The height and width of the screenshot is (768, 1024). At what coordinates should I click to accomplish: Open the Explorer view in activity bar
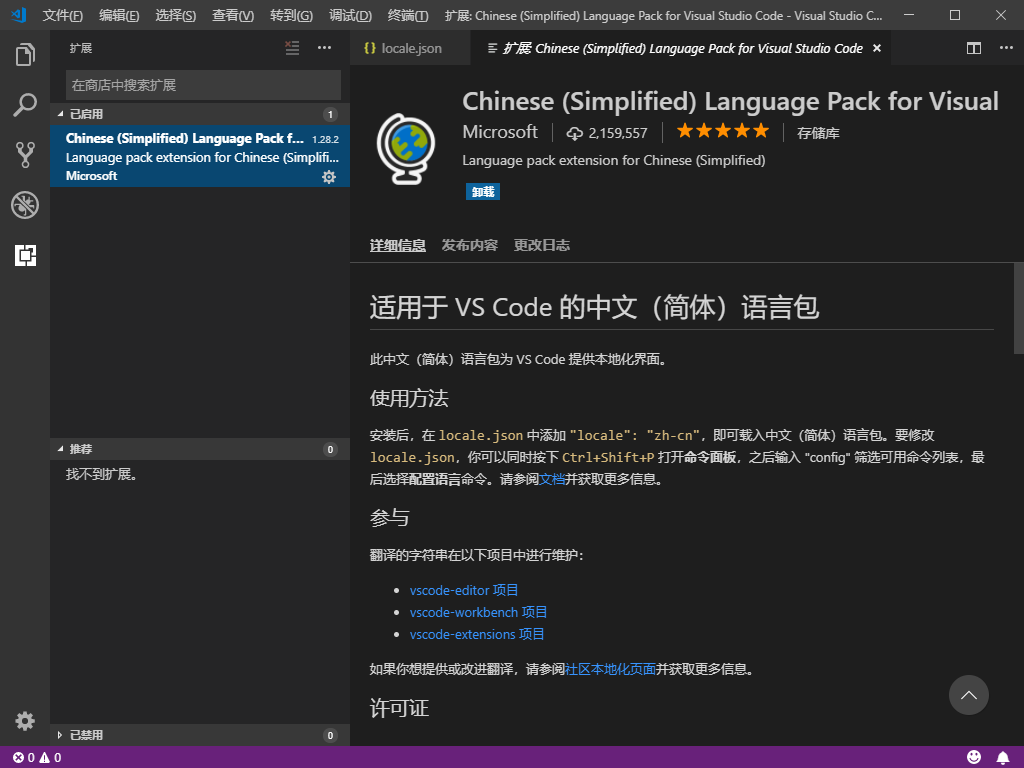(x=25, y=54)
